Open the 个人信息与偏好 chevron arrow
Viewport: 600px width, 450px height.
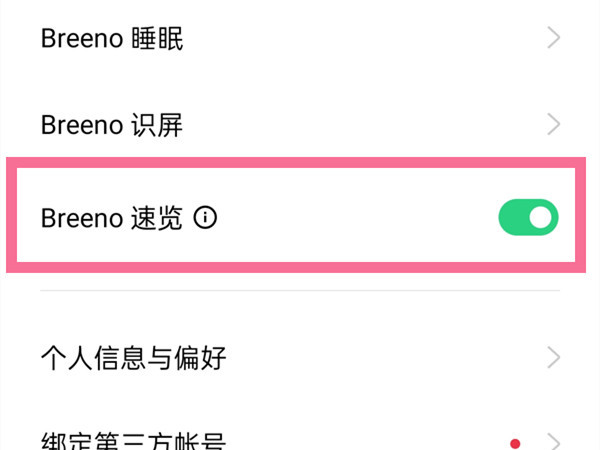click(x=553, y=356)
